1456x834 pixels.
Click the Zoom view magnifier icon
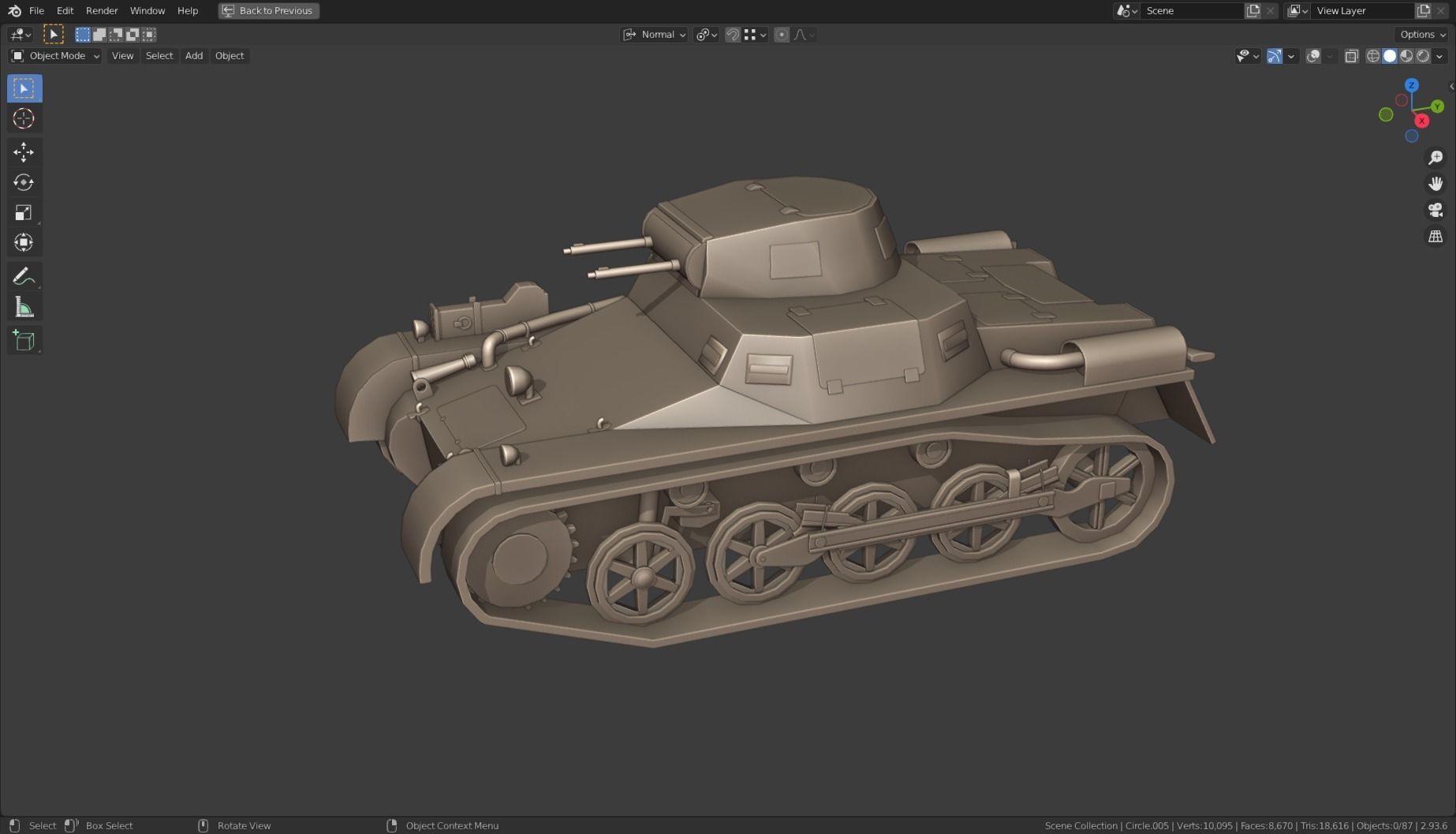(1435, 158)
